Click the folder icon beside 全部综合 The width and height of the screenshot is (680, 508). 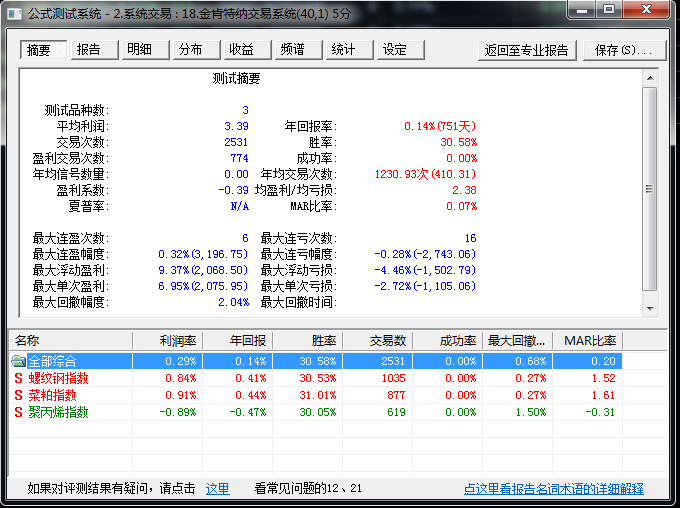point(18,360)
